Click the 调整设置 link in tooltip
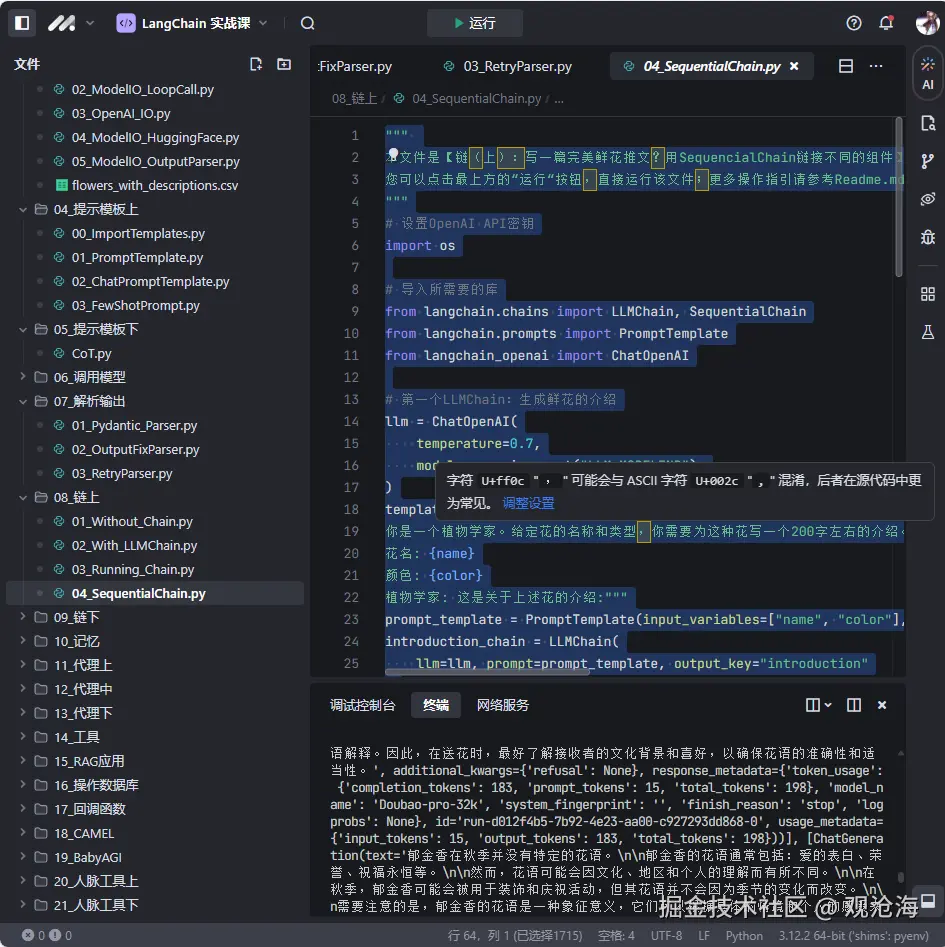The width and height of the screenshot is (945, 947). pos(528,503)
